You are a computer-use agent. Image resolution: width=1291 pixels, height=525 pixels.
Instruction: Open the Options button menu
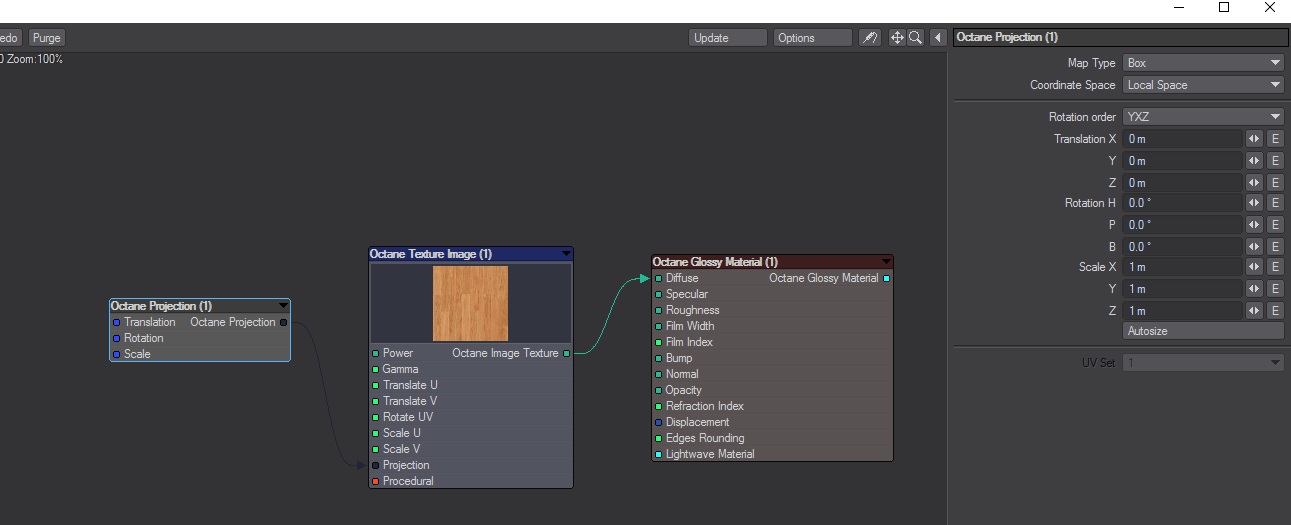tap(813, 38)
